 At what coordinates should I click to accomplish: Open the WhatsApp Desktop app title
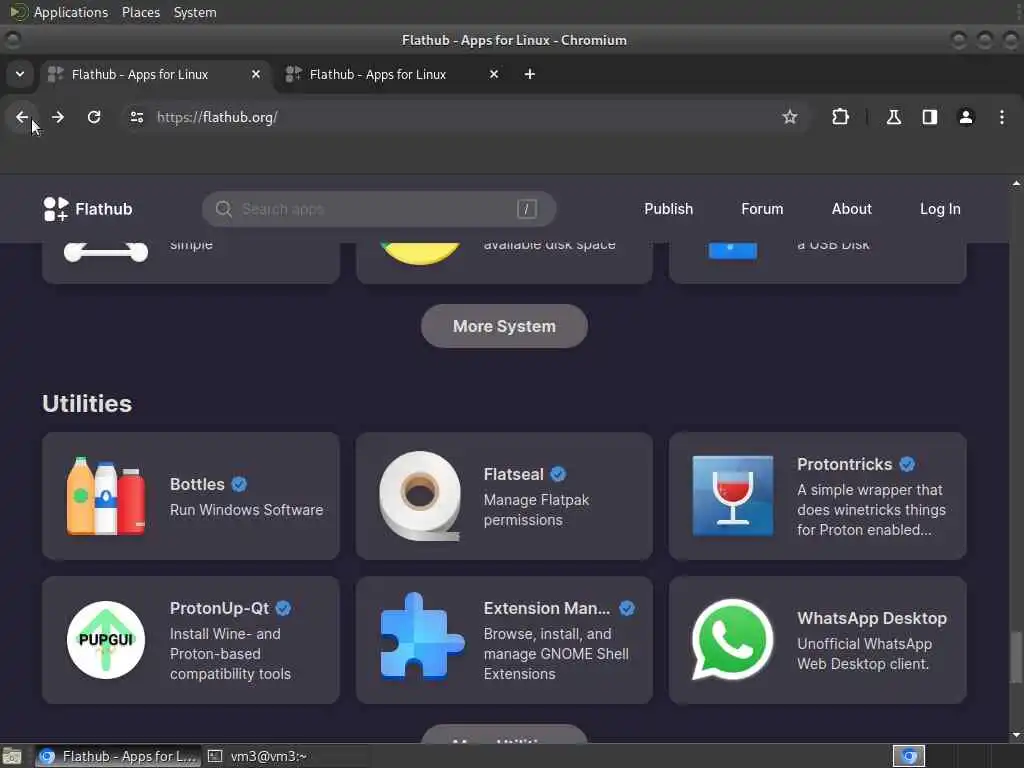(872, 618)
